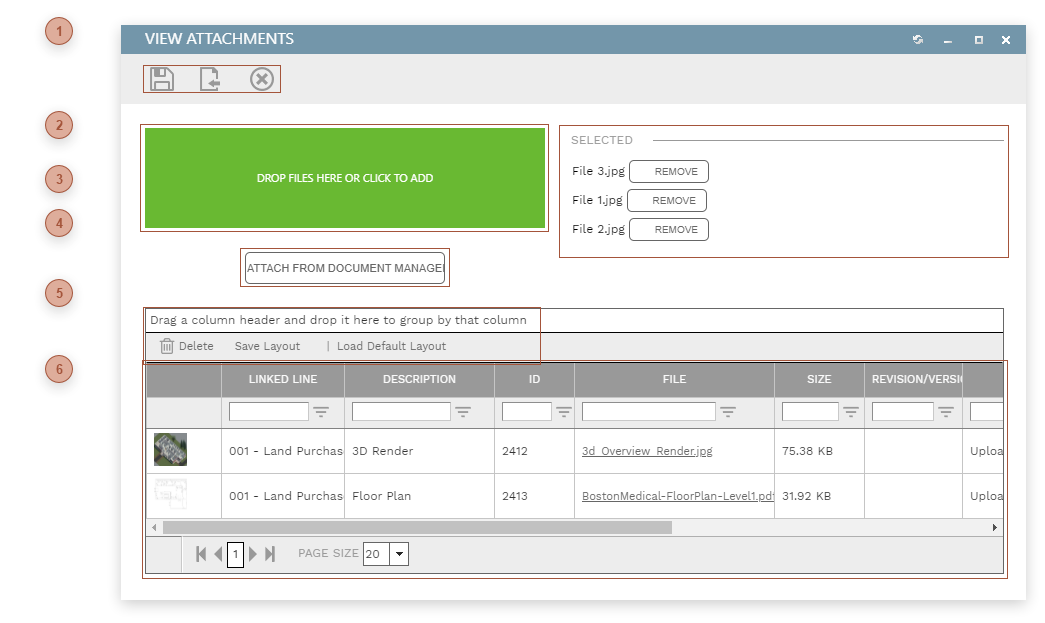This screenshot has height=623, width=1045.
Task: Click the refresh icon in the title bar
Action: click(917, 39)
